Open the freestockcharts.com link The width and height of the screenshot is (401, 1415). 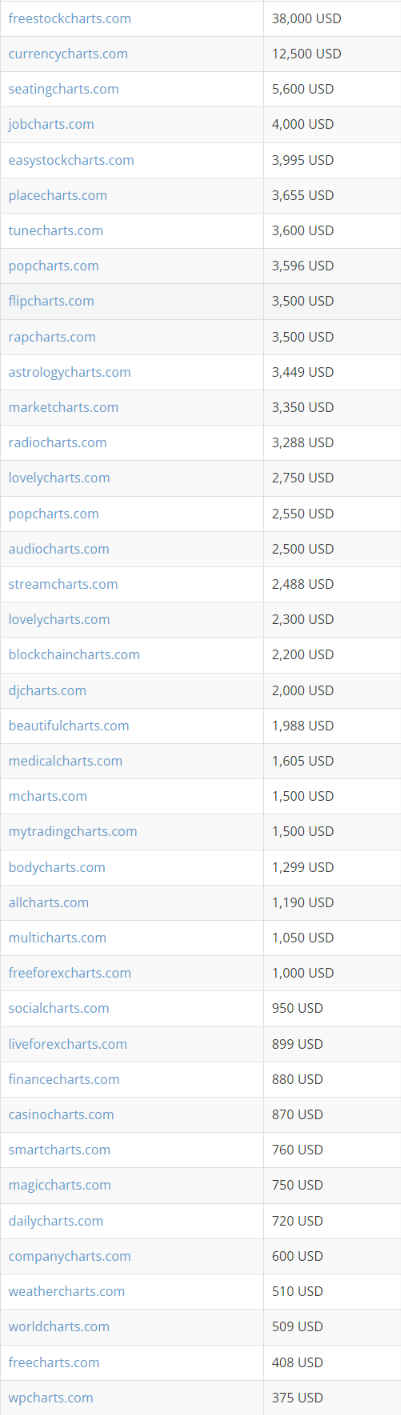(69, 19)
